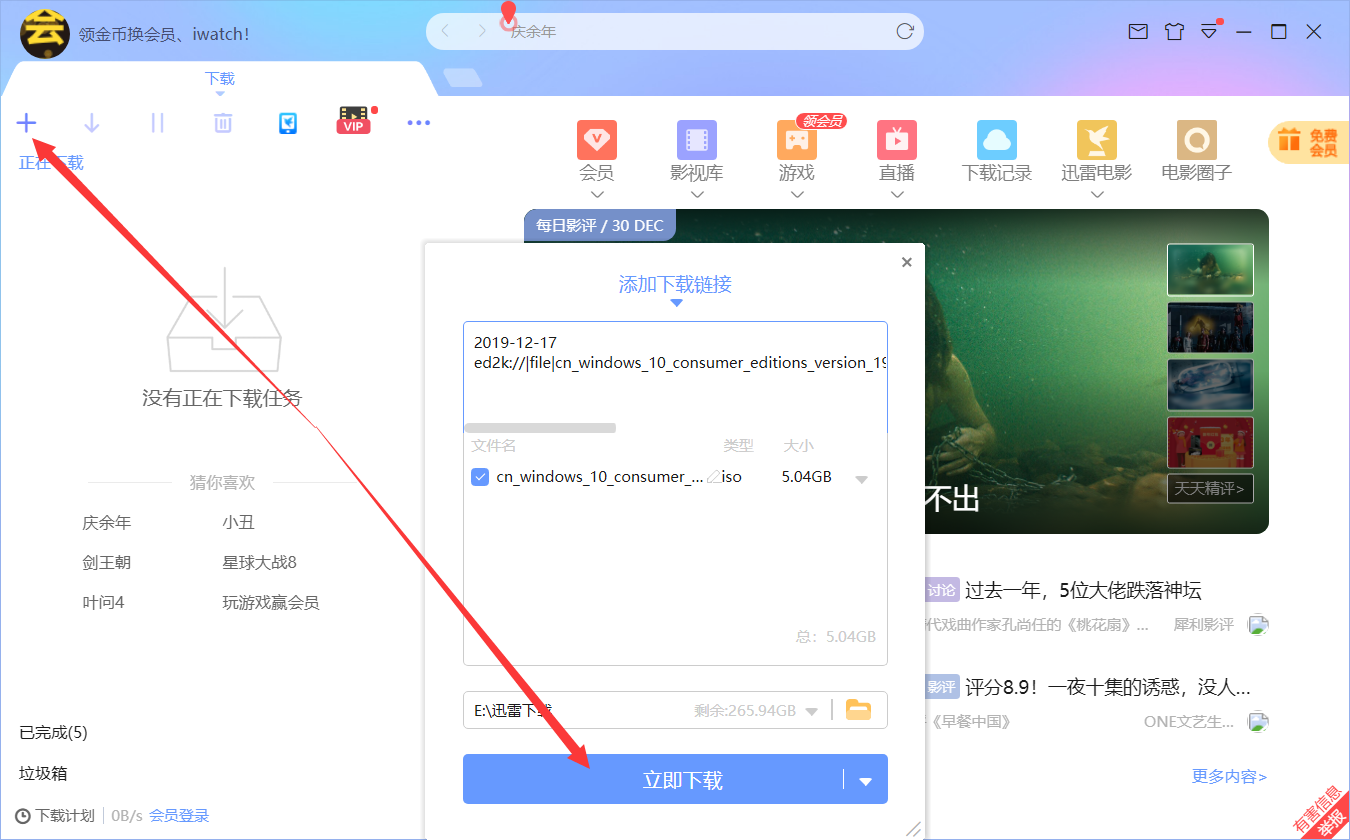Click 庆余年 in suggestions list
Screen dimensions: 1350x840
(x=107, y=523)
